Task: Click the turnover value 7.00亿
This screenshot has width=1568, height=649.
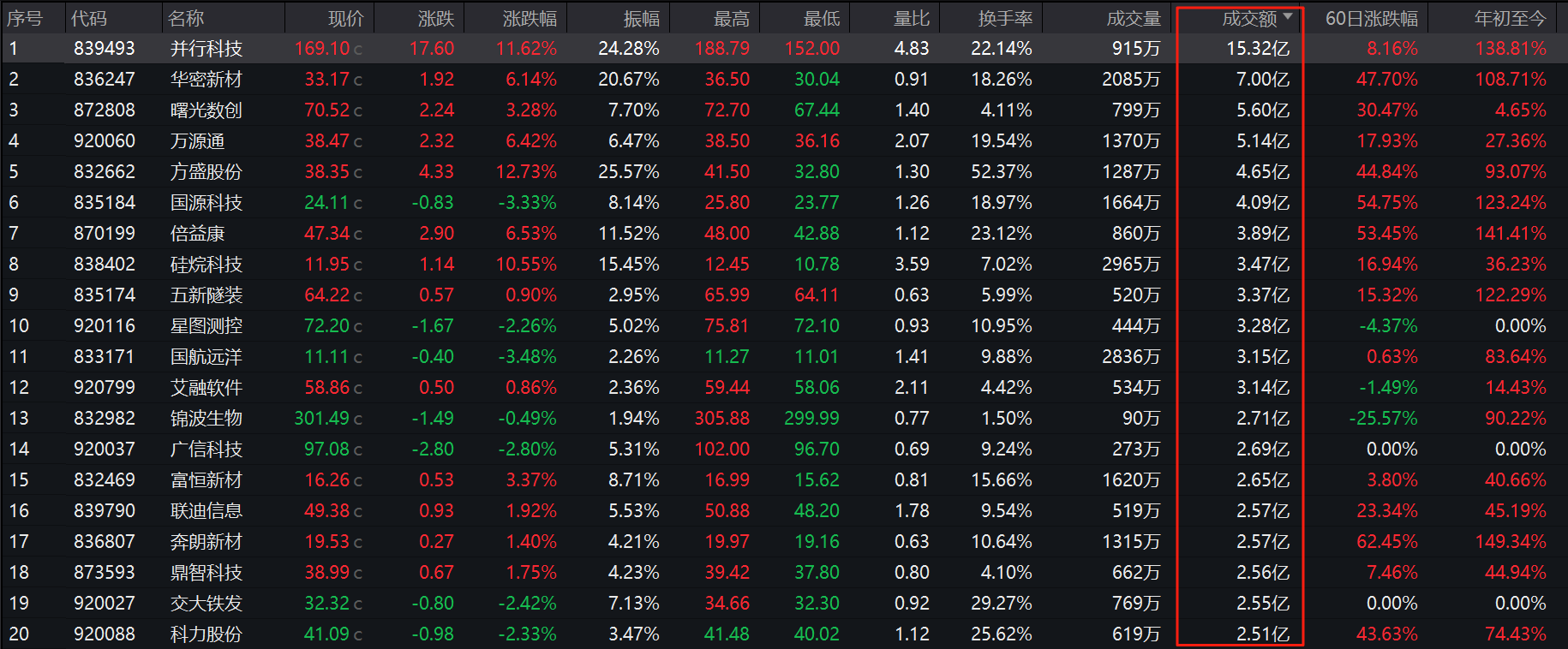Action: [1263, 80]
